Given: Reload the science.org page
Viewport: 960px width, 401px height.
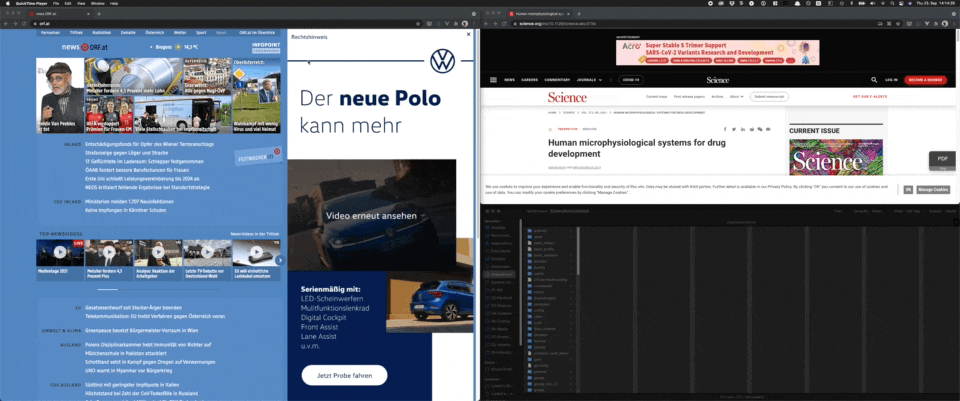Looking at the screenshot, I should coord(505,23).
